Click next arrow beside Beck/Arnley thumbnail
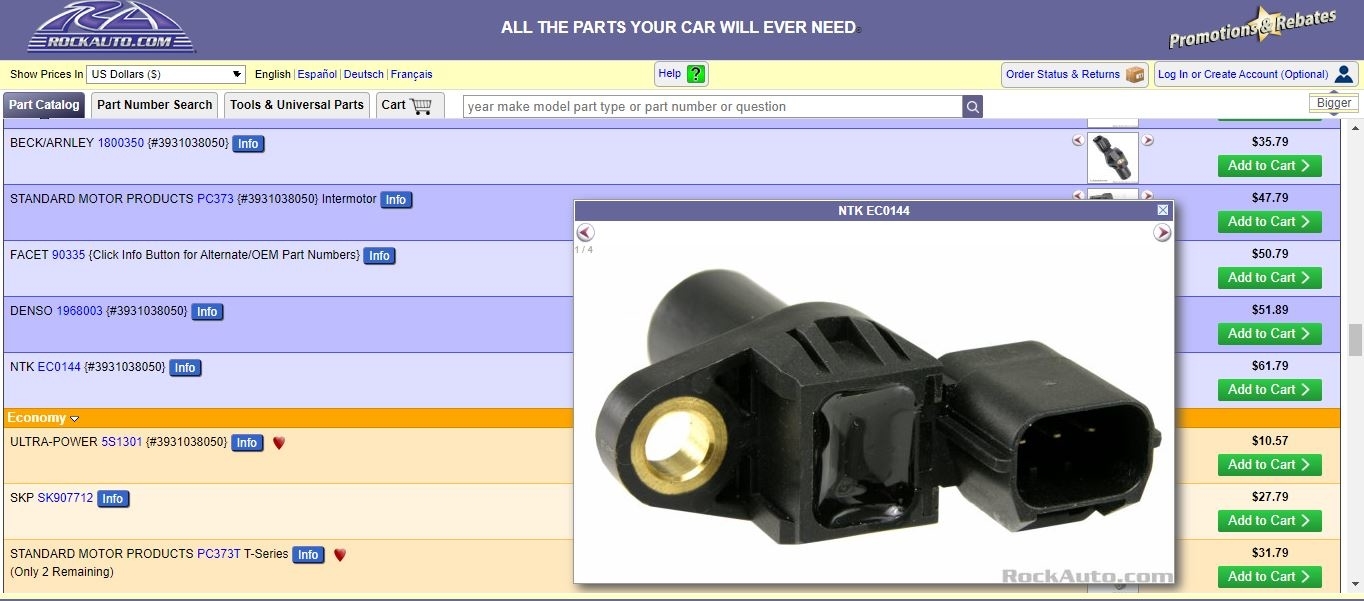Viewport: 1364px width, 601px height. coord(1148,140)
